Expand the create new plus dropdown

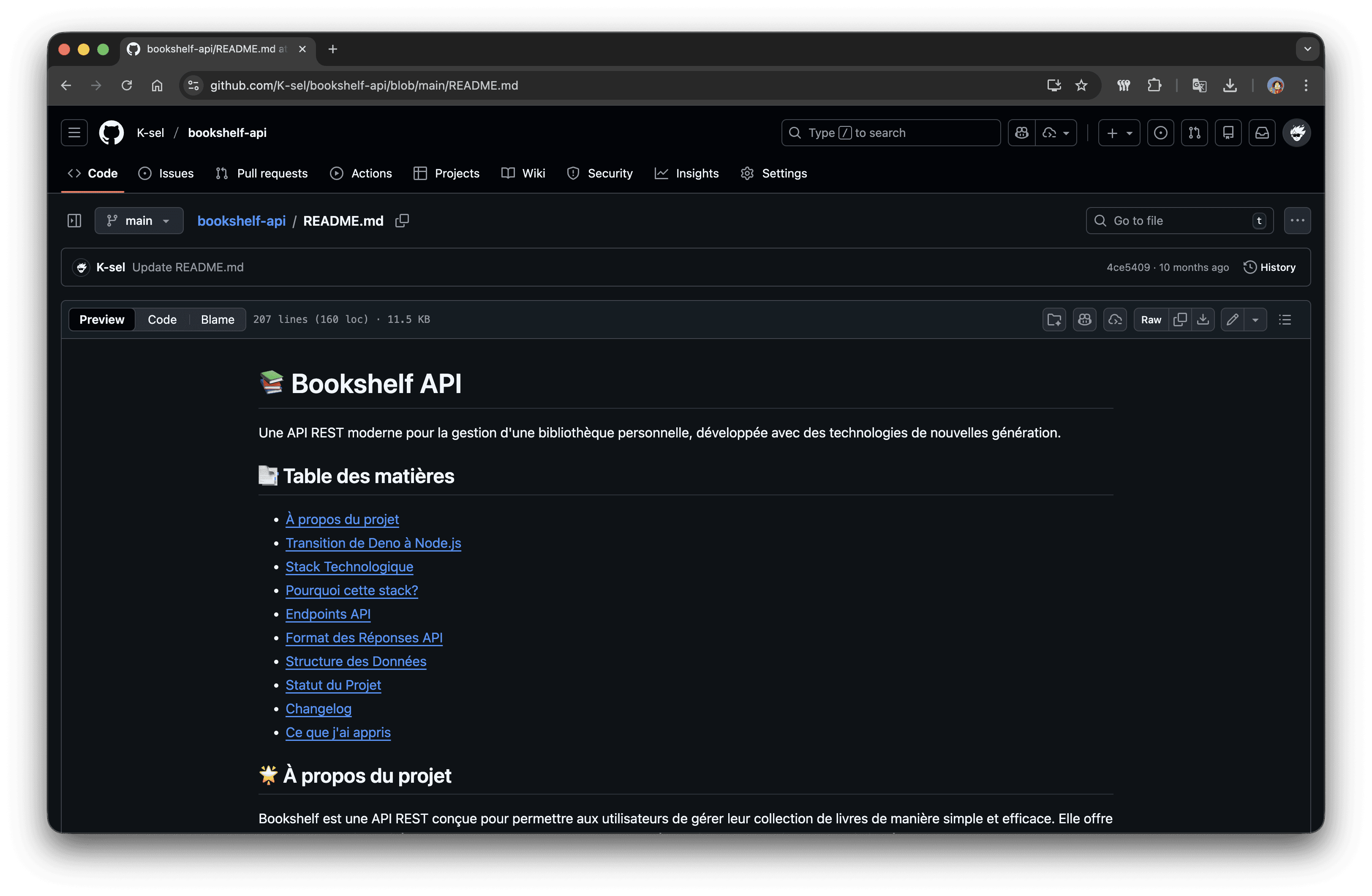1119,133
